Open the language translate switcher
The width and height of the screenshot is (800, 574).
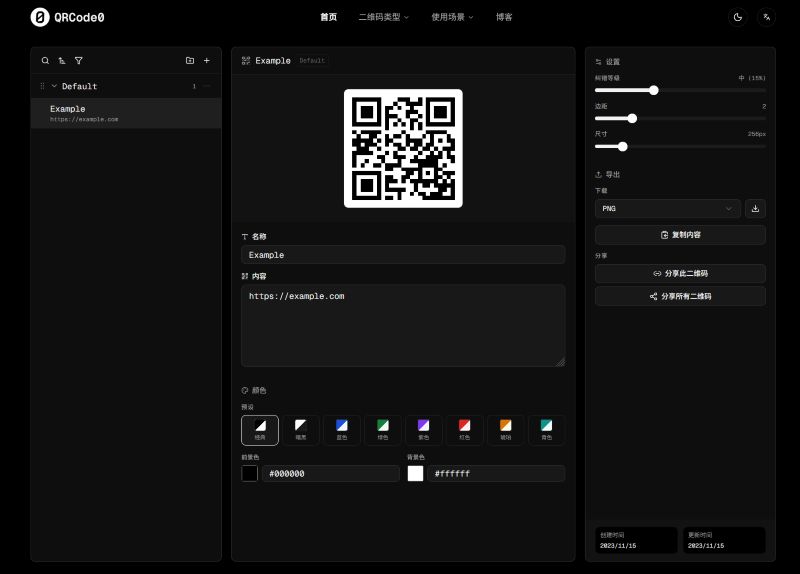coord(766,17)
